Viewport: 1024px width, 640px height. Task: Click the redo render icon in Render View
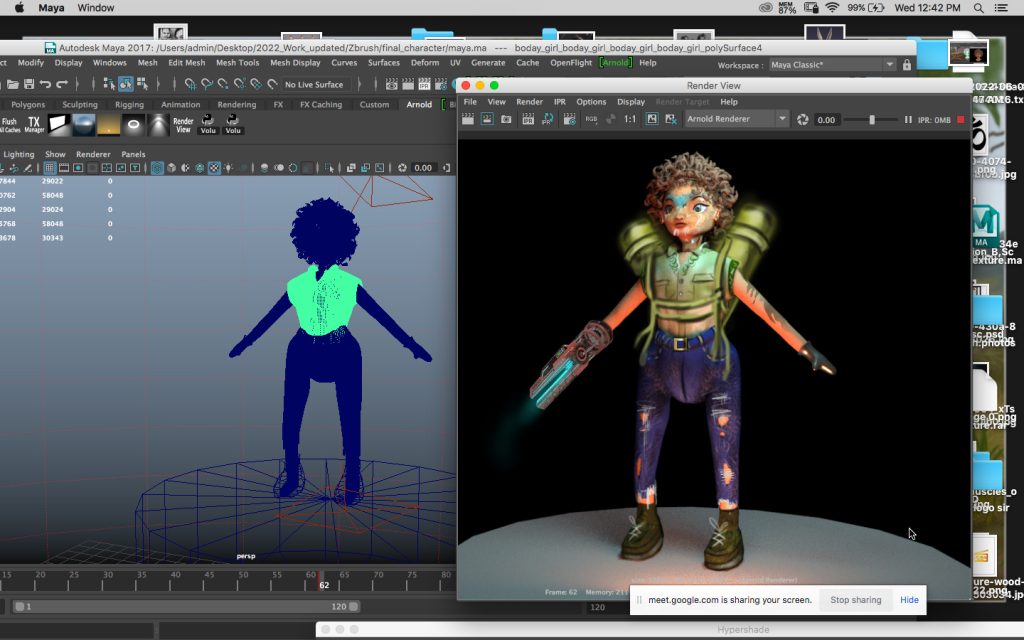point(468,119)
